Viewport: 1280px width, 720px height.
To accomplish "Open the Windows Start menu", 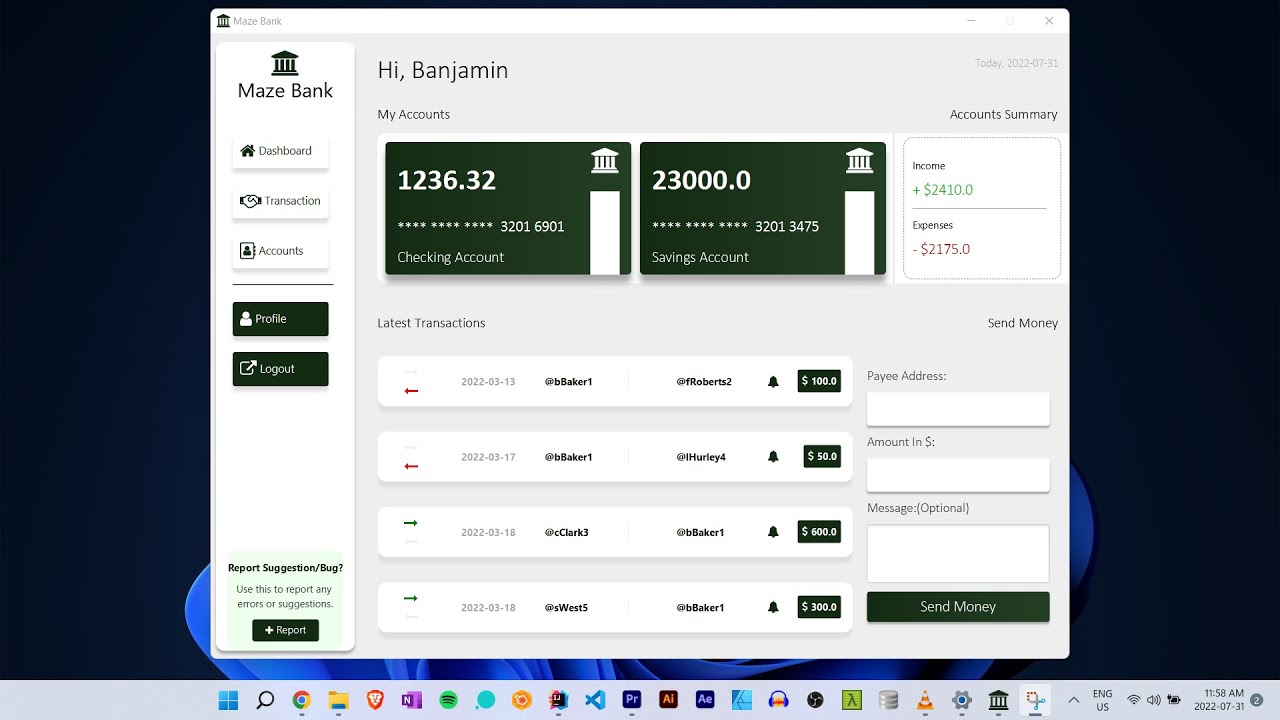I will coord(229,700).
